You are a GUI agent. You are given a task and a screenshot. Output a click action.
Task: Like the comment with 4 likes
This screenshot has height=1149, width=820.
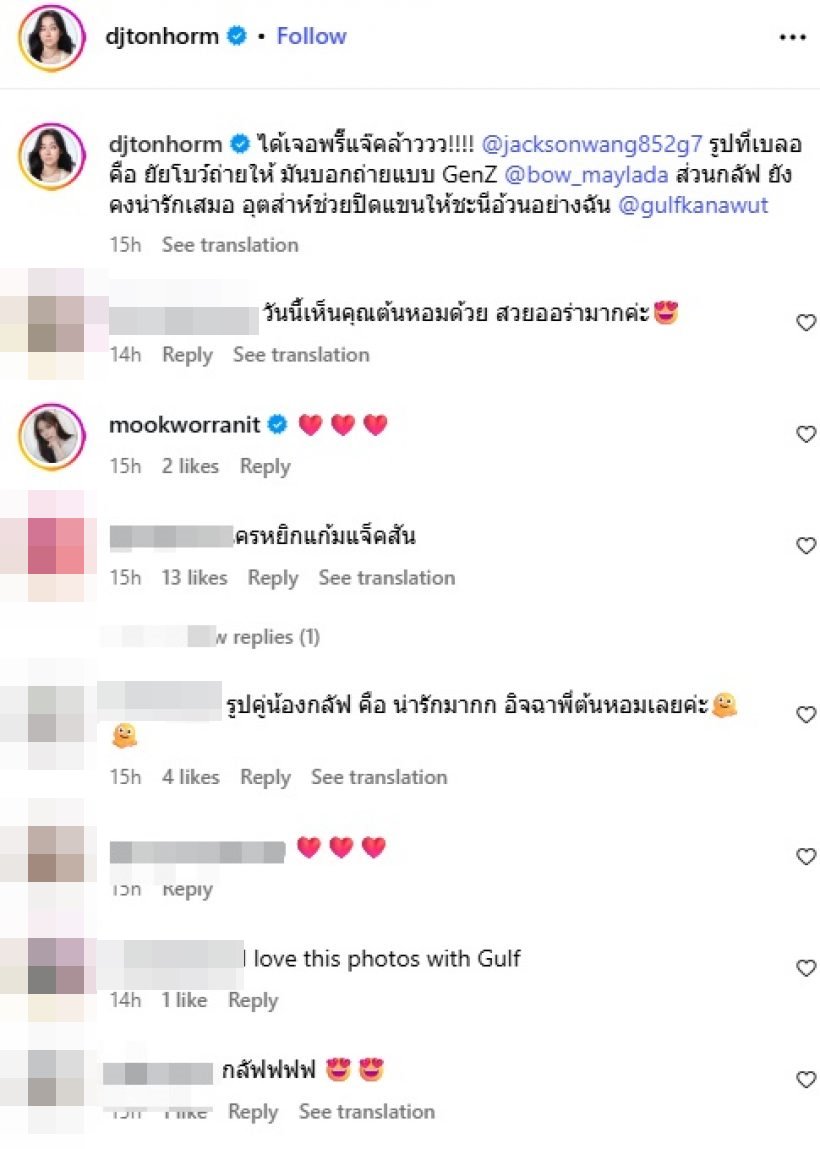(806, 714)
